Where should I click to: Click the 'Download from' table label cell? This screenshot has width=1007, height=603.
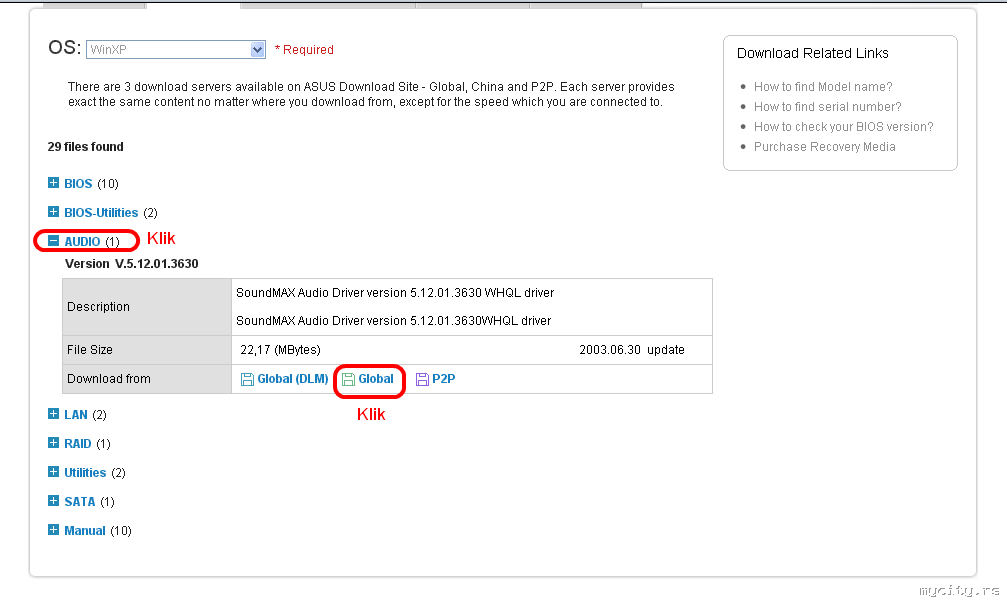click(147, 379)
